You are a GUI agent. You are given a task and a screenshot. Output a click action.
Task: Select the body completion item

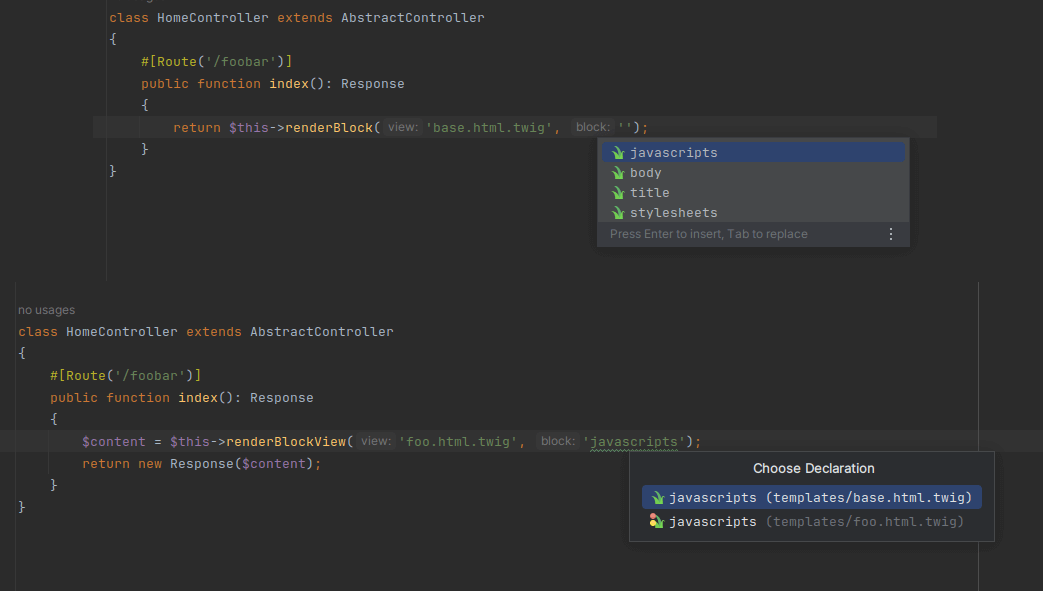point(646,173)
